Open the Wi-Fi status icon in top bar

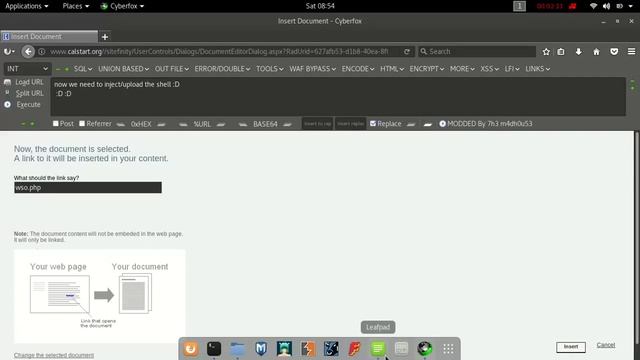tap(593, 6)
